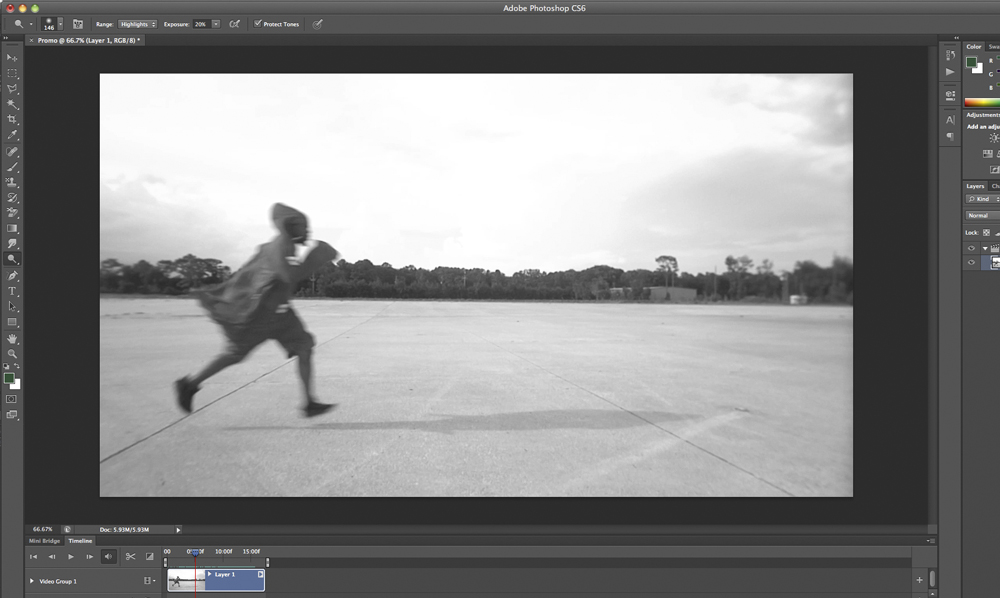Mute audio playback in Timeline
1000x598 pixels.
[x=108, y=557]
